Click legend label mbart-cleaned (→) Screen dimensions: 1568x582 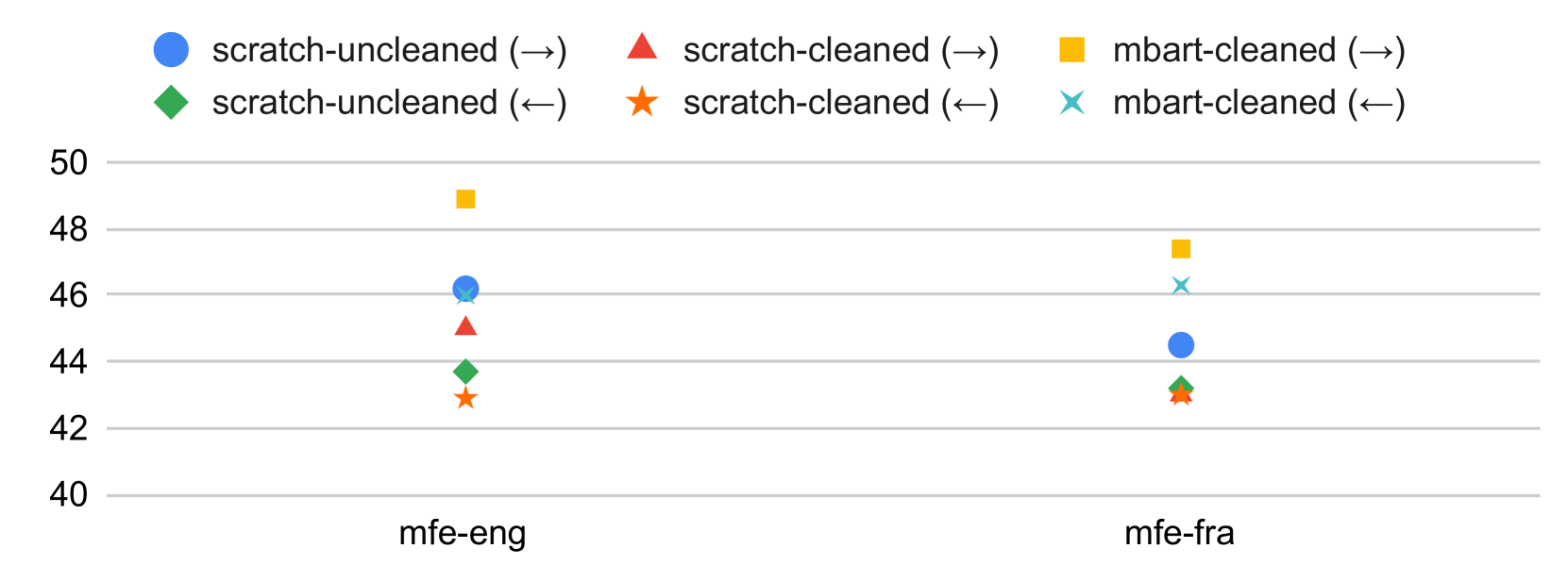point(1258,50)
